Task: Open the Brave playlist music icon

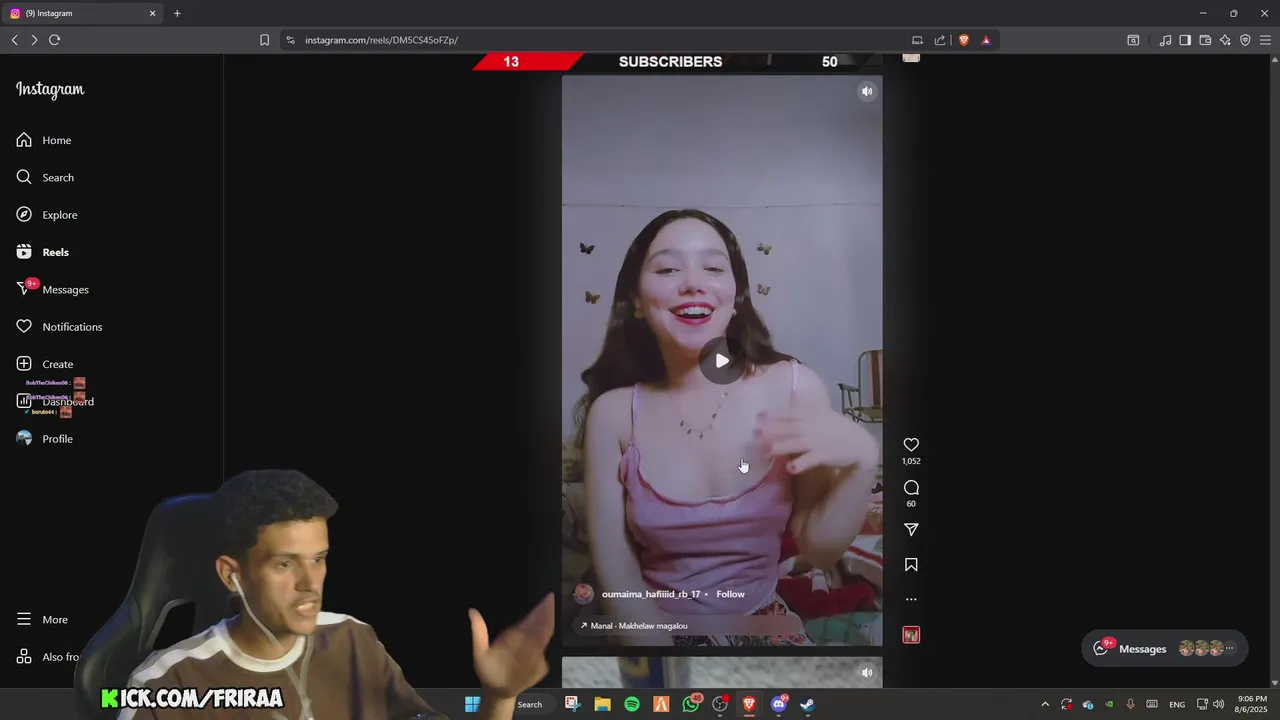Action: [x=1165, y=40]
